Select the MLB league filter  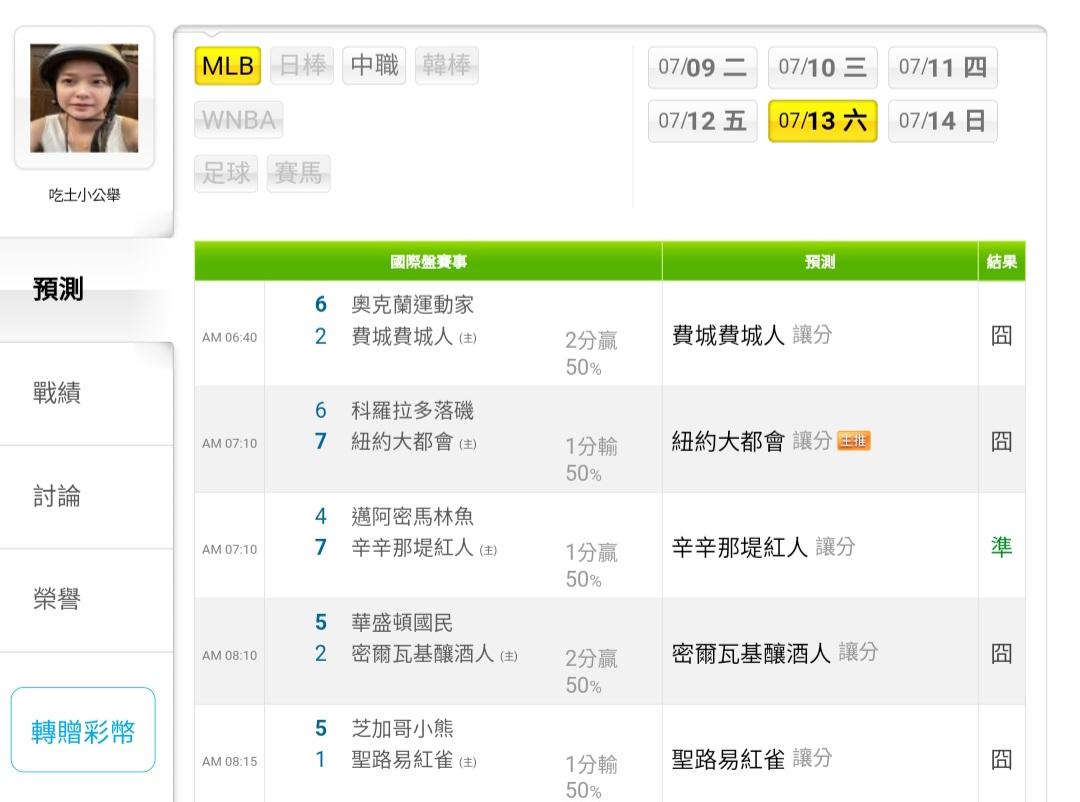pyautogui.click(x=228, y=65)
